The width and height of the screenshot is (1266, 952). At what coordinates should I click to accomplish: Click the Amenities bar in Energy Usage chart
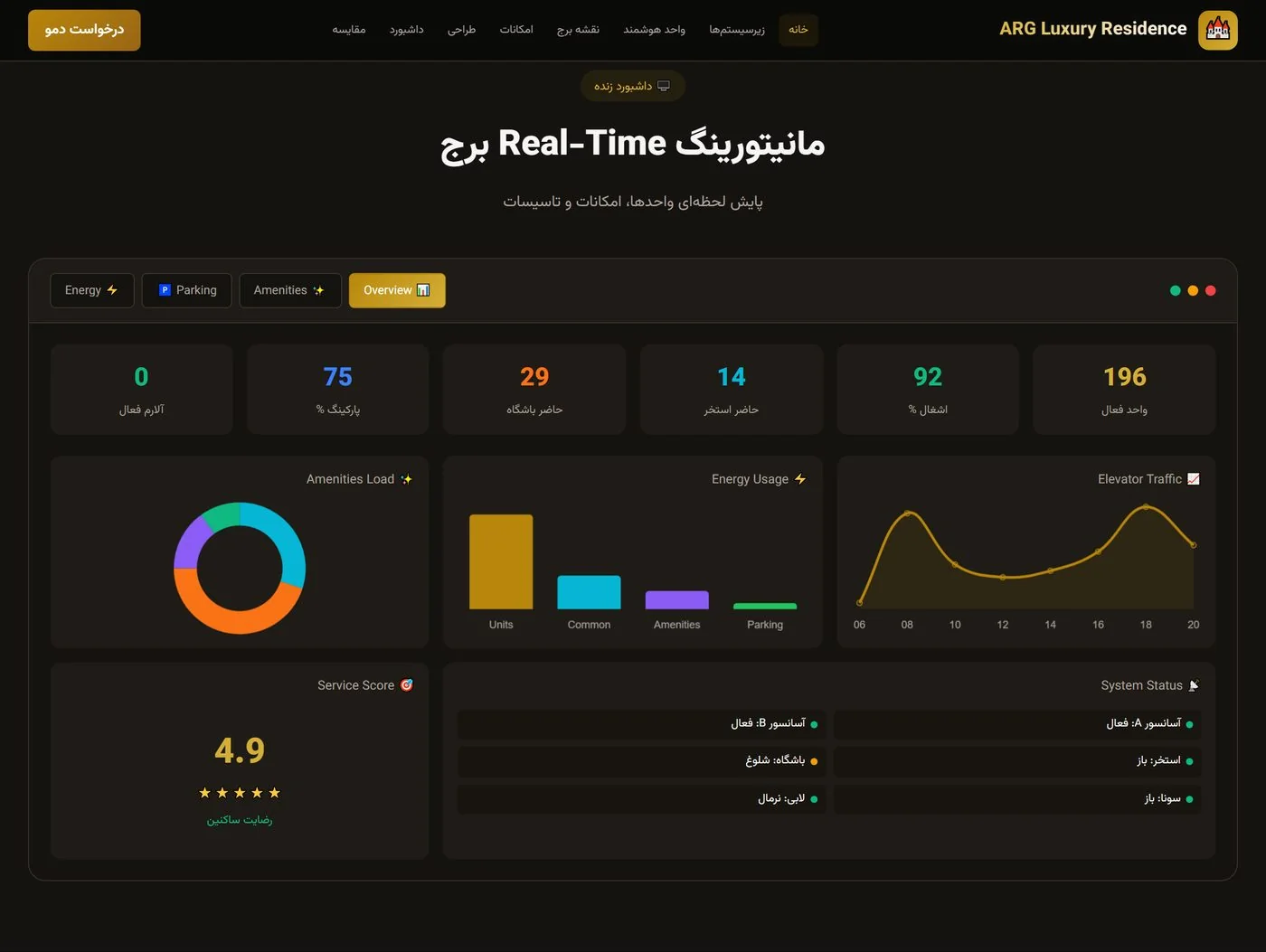point(676,600)
